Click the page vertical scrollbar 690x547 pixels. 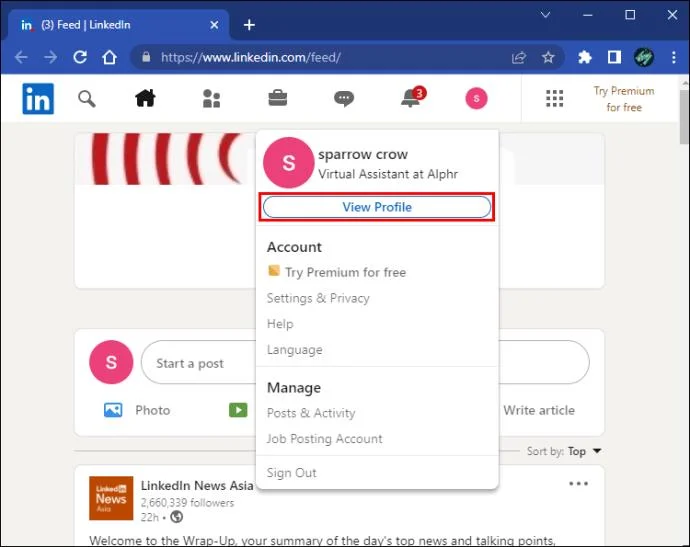pos(684,117)
